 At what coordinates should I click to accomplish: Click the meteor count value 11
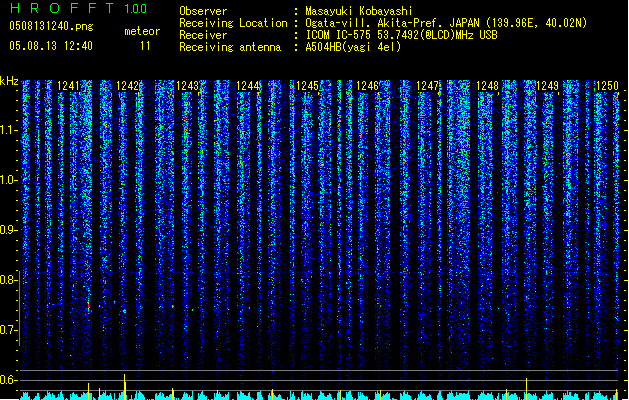click(x=145, y=46)
